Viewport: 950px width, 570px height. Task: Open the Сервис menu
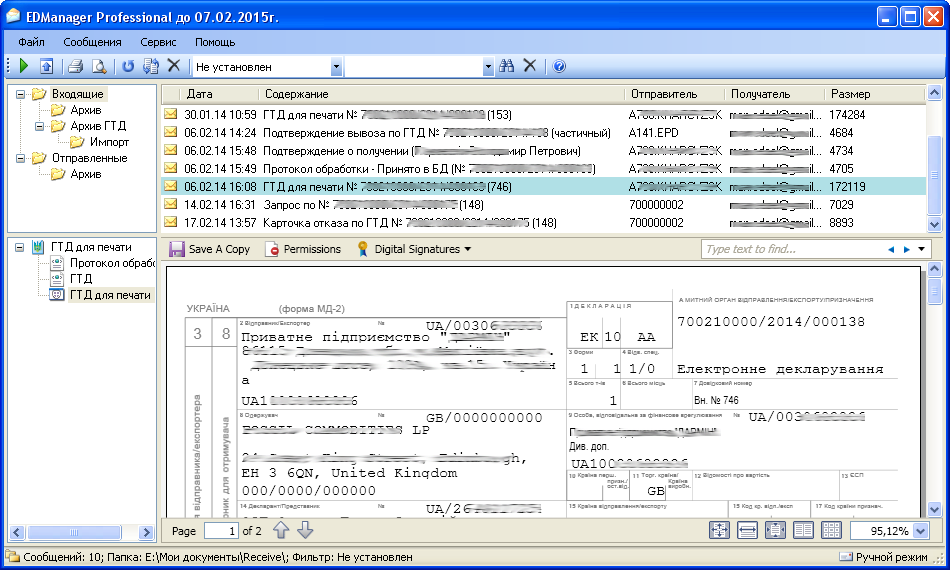coord(158,42)
